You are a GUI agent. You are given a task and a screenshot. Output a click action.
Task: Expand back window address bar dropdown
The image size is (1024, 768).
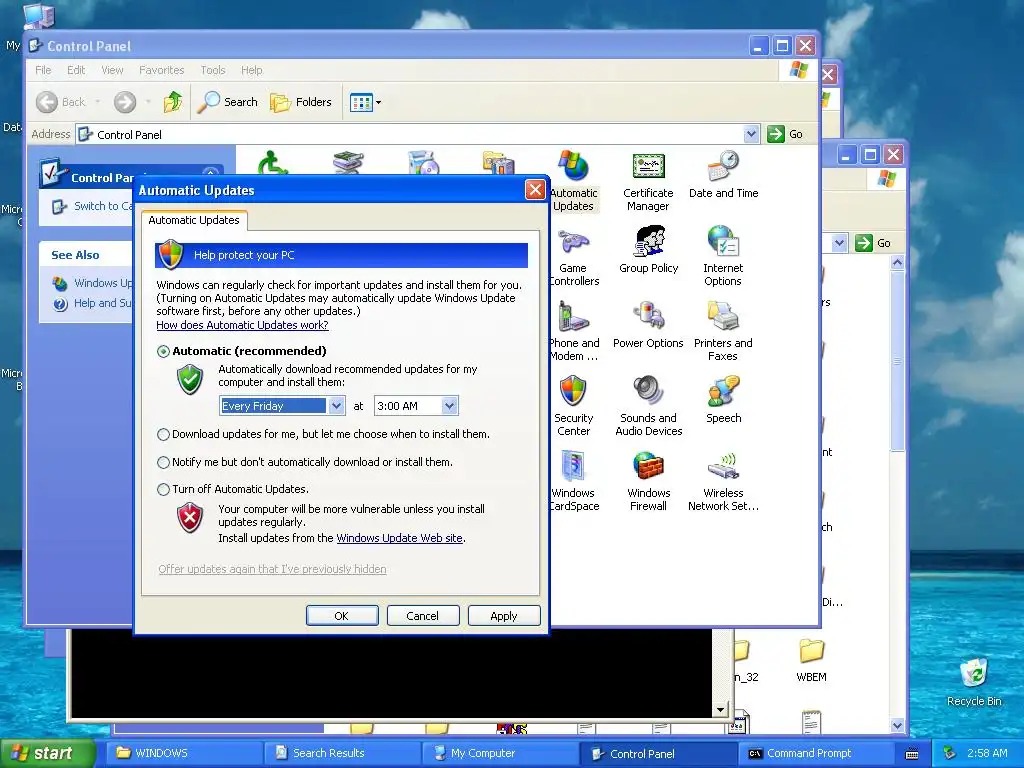[x=839, y=243]
